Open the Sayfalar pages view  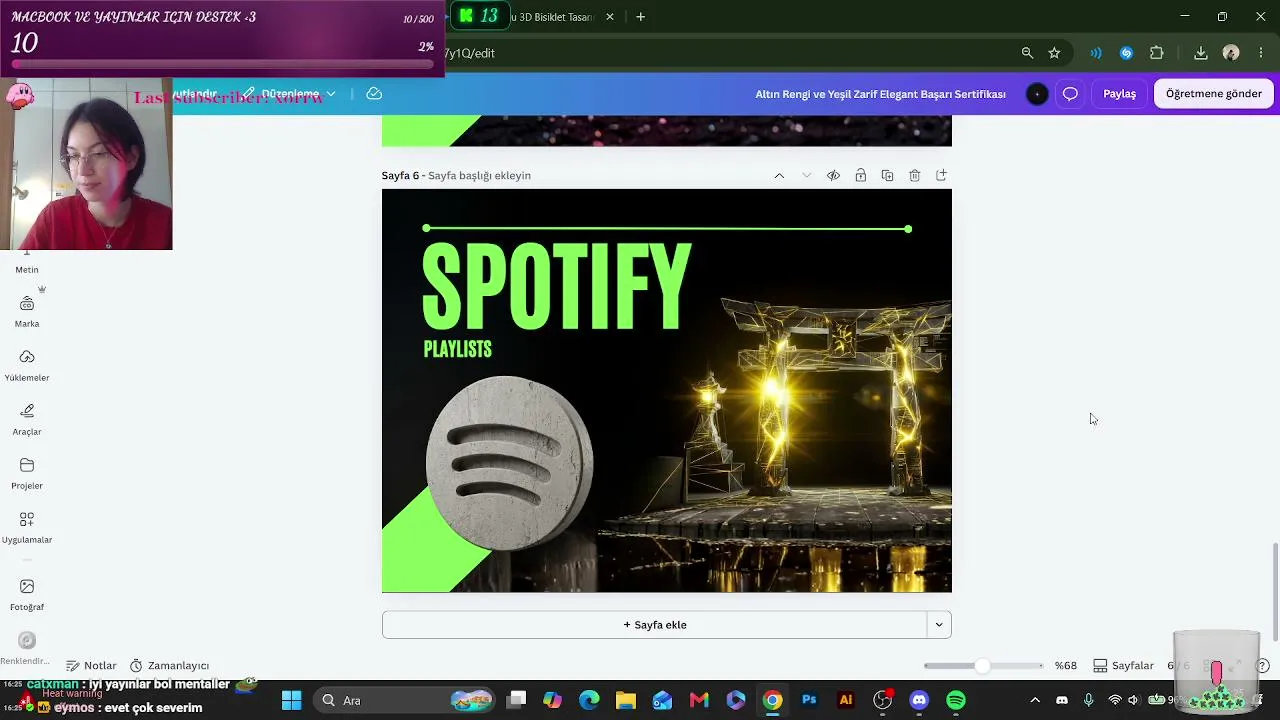[1123, 666]
